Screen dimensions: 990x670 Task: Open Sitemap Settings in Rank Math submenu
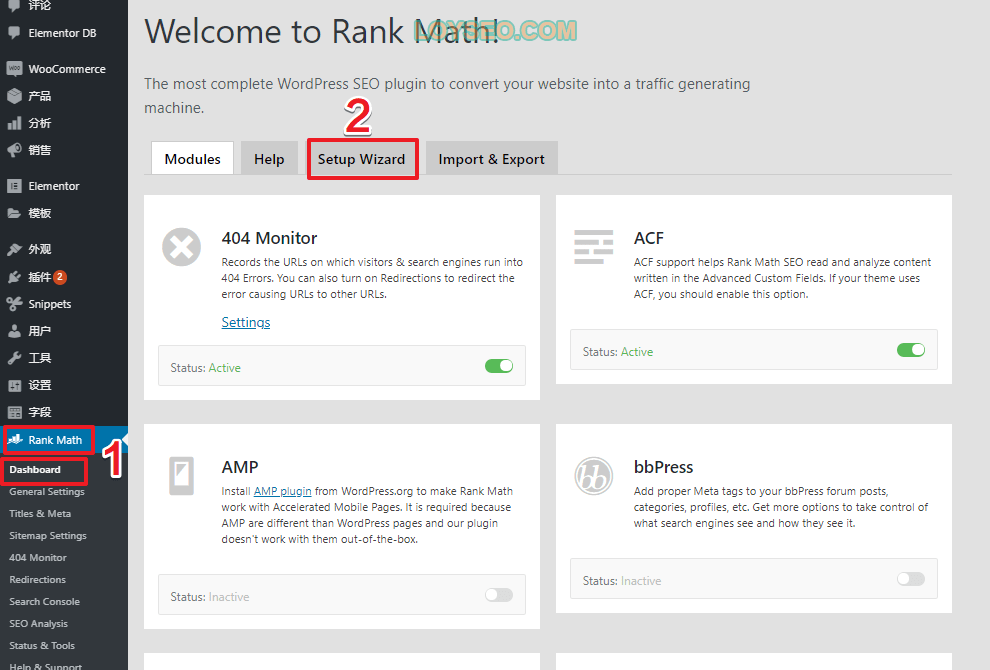(x=48, y=536)
